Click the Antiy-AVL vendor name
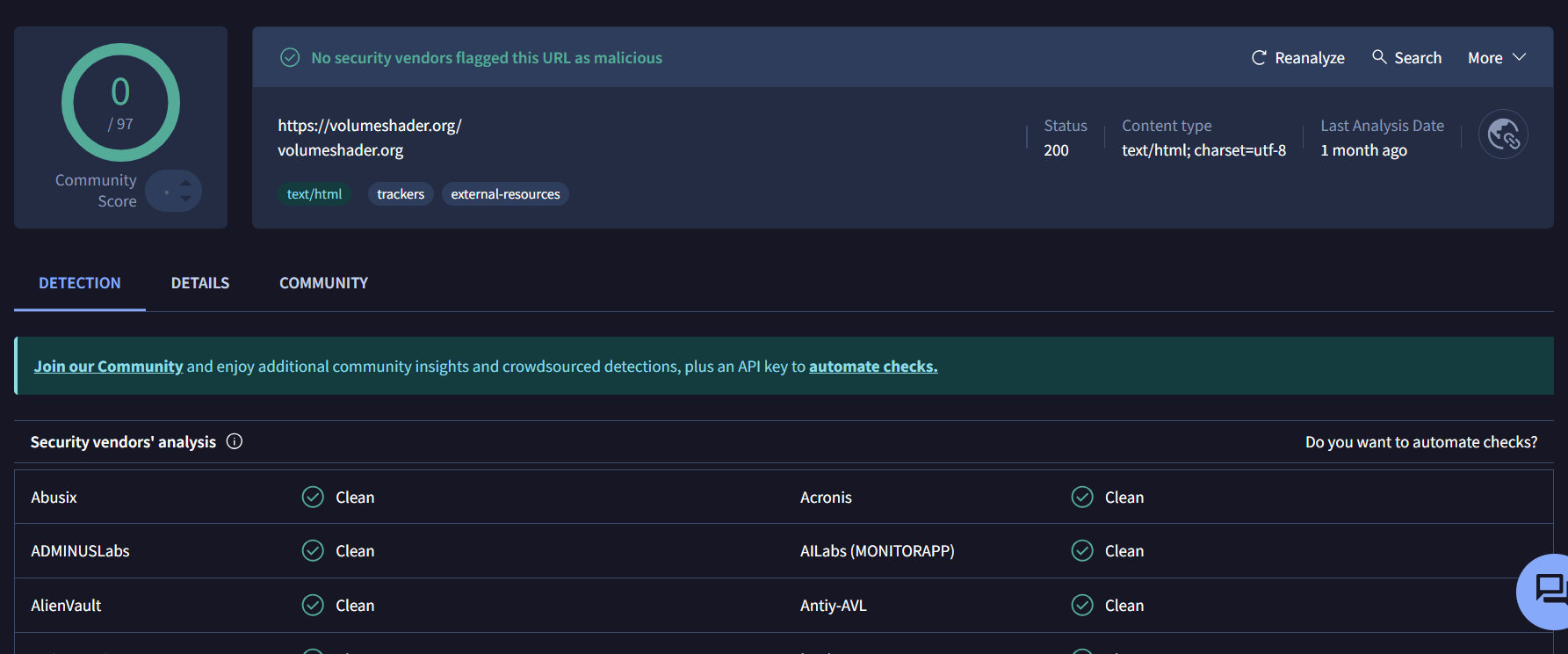Viewport: 1568px width, 654px height. [x=833, y=606]
